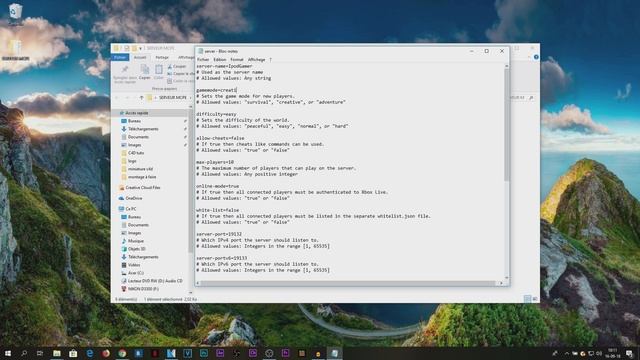The height and width of the screenshot is (360, 640).
Task: Open the Windows Start menu
Action: (x=8, y=353)
